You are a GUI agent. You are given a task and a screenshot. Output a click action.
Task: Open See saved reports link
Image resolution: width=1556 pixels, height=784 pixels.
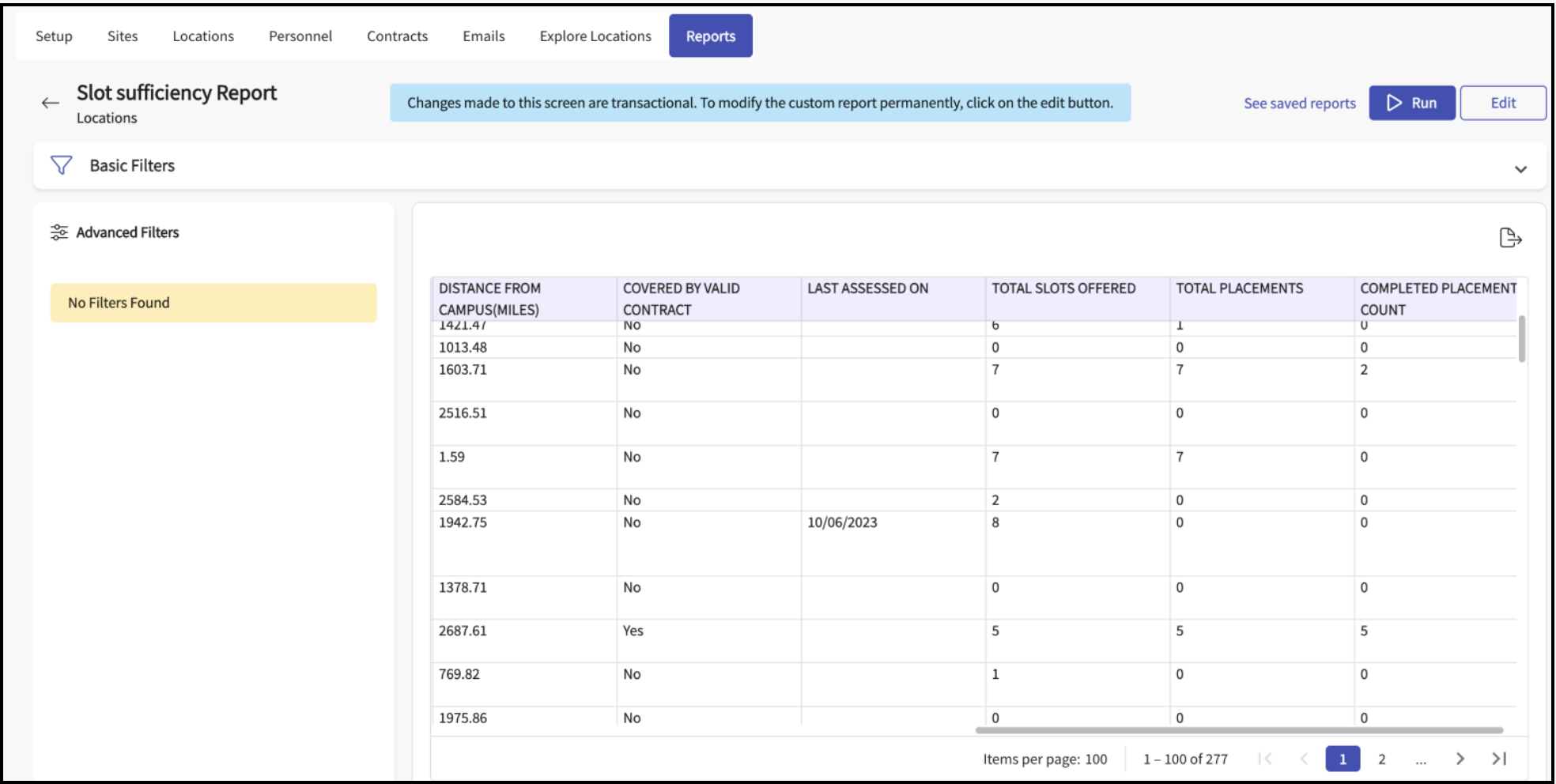pos(1299,104)
